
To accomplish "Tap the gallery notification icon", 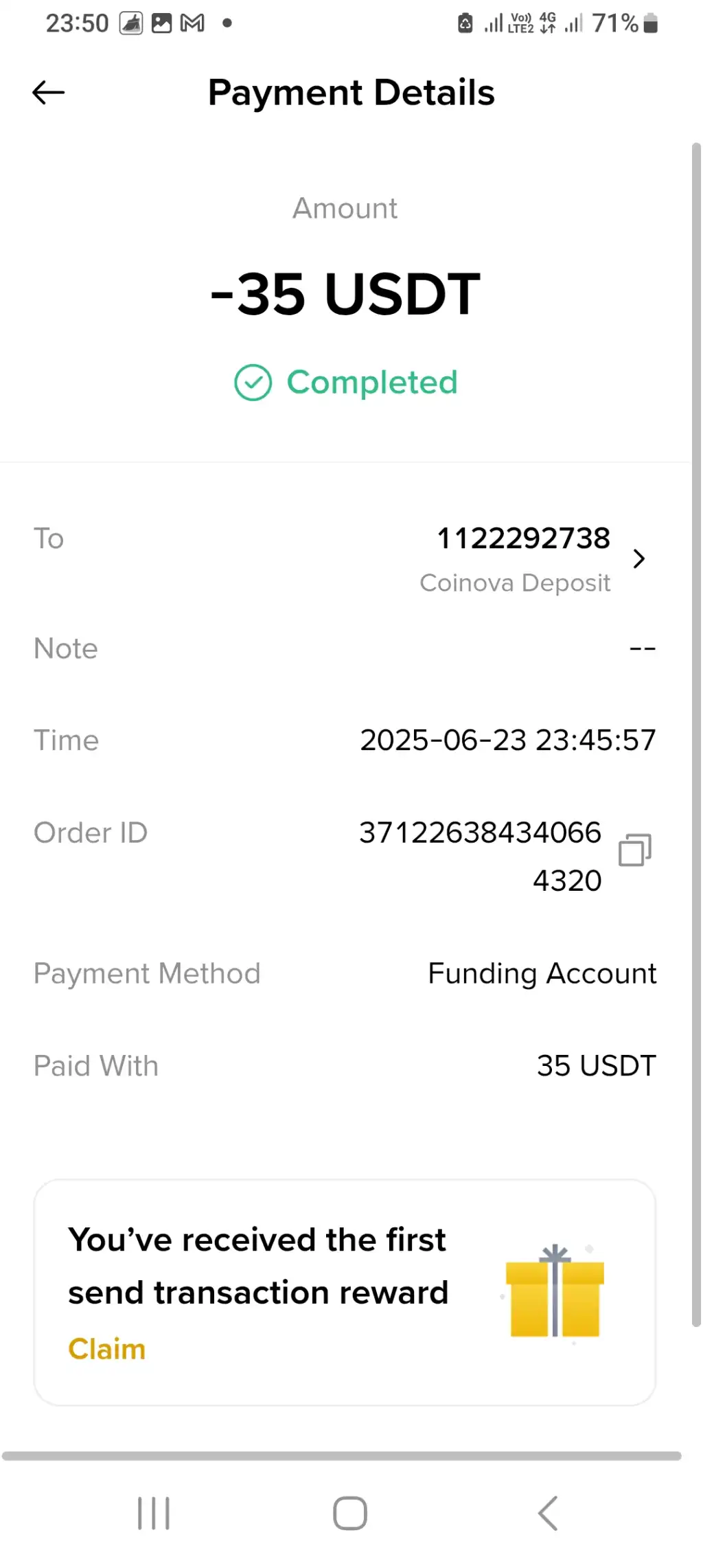I will (x=161, y=23).
